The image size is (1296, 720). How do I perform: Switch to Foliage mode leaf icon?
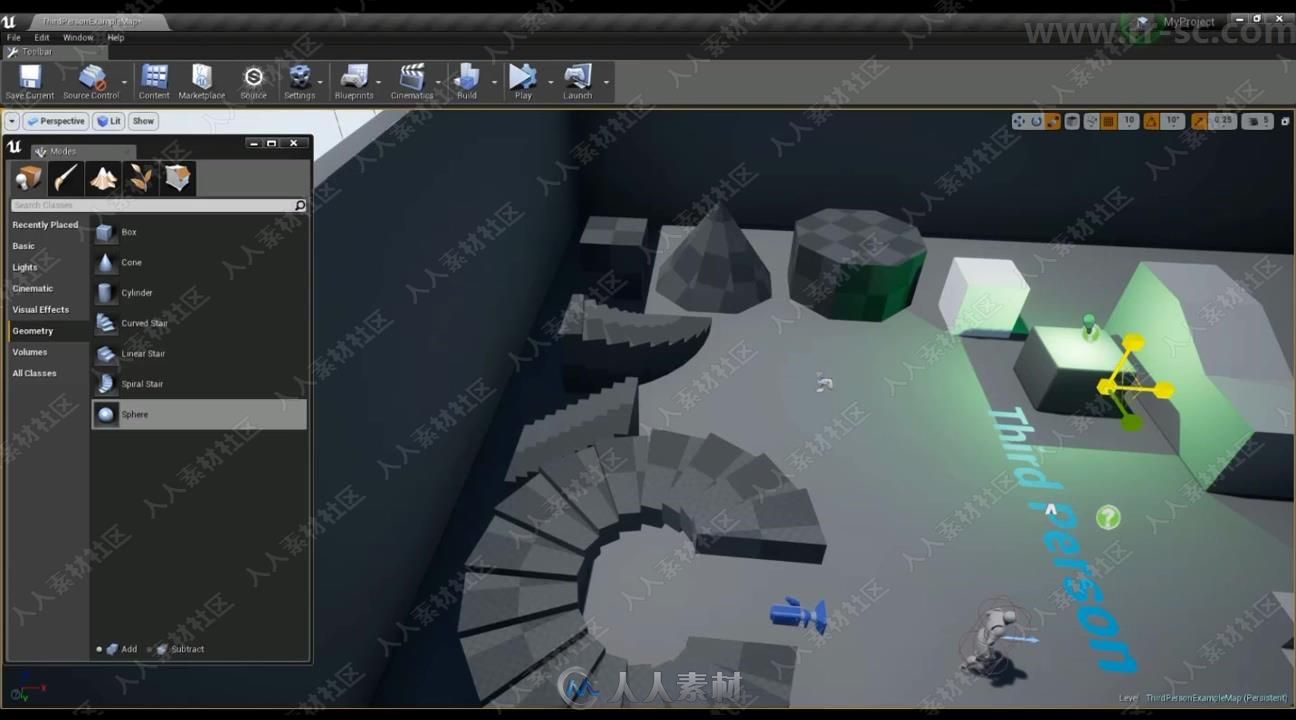[141, 178]
